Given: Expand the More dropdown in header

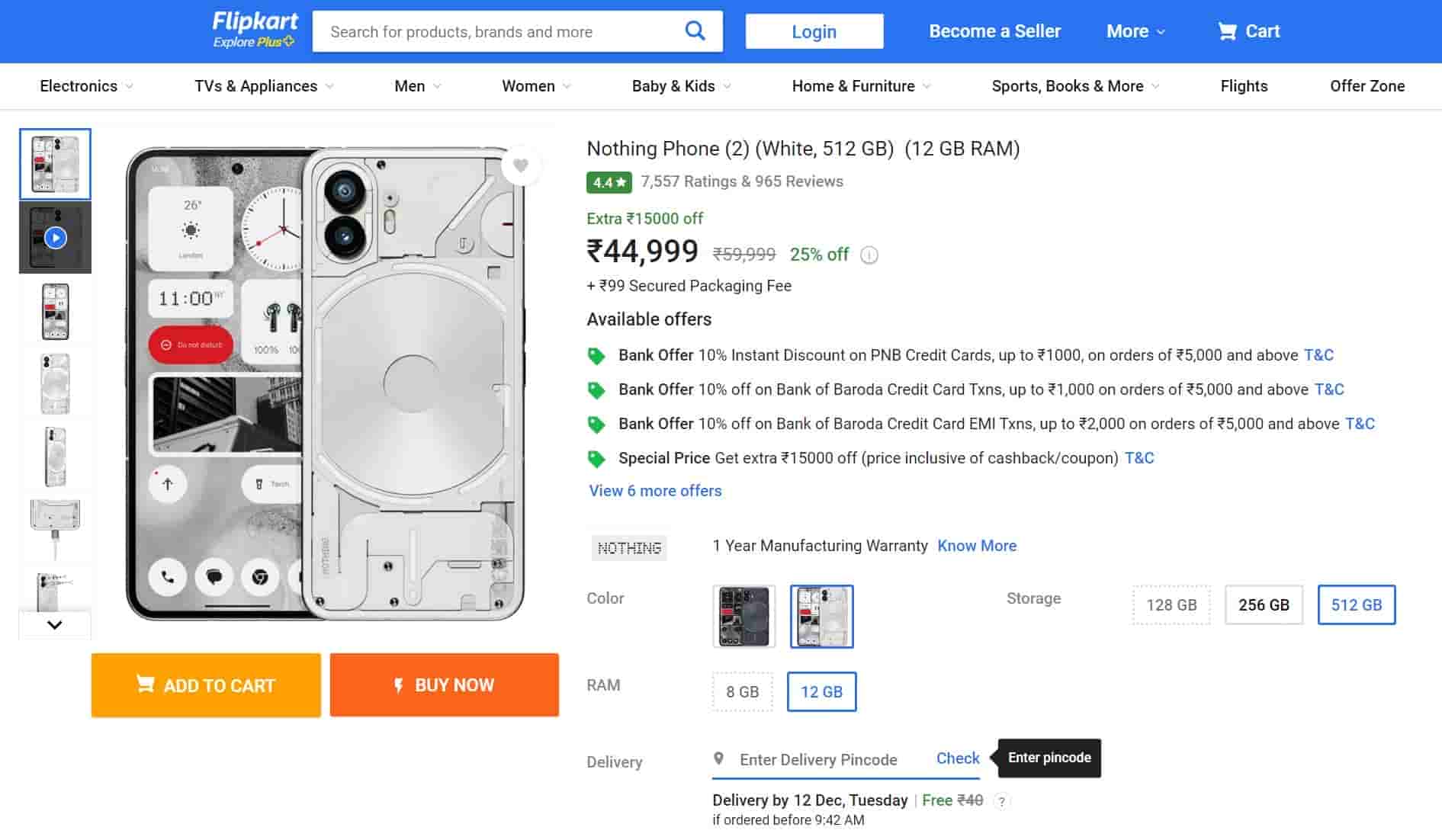Looking at the screenshot, I should [1135, 31].
